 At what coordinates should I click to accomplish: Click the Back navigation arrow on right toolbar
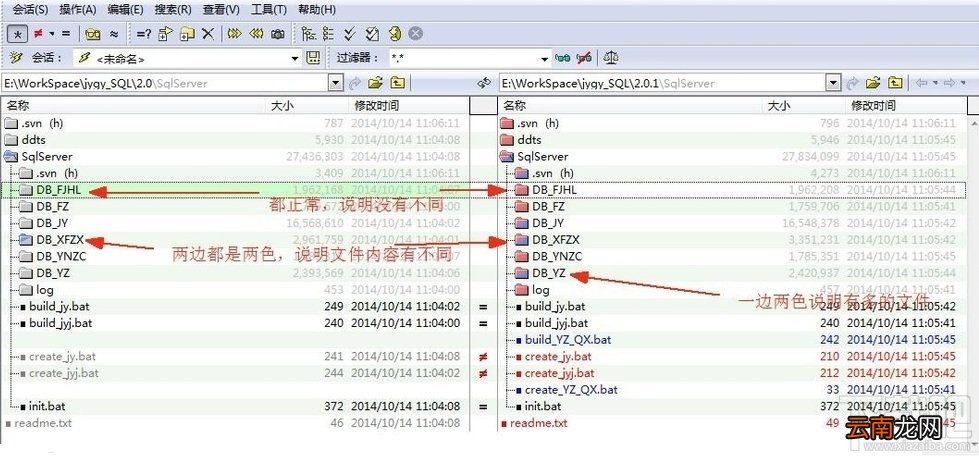pos(921,82)
